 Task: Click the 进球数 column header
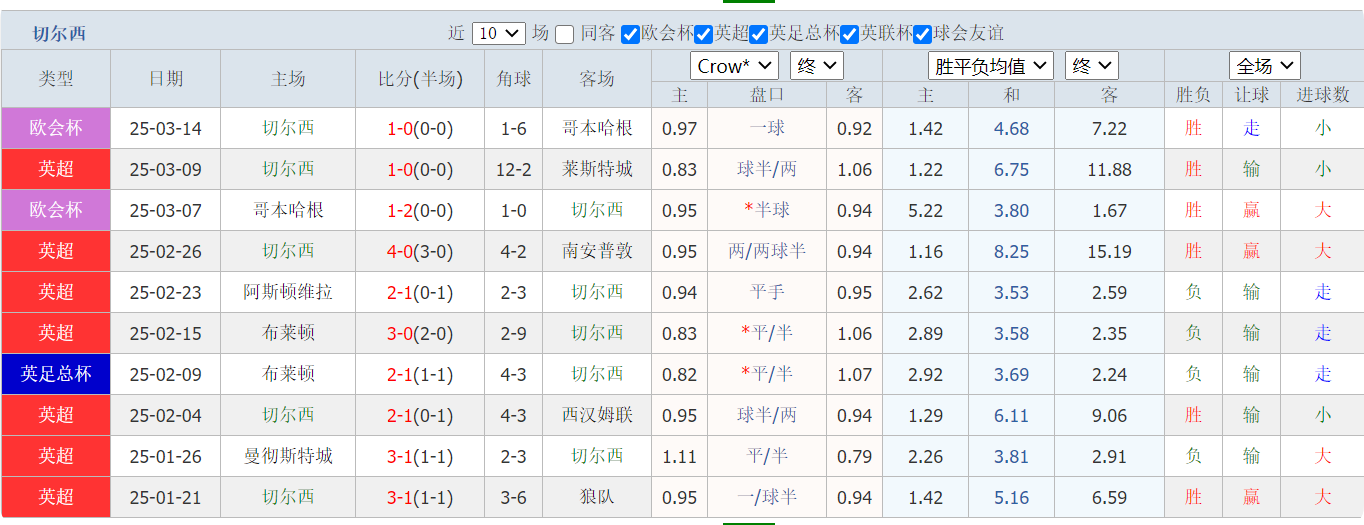1323,95
